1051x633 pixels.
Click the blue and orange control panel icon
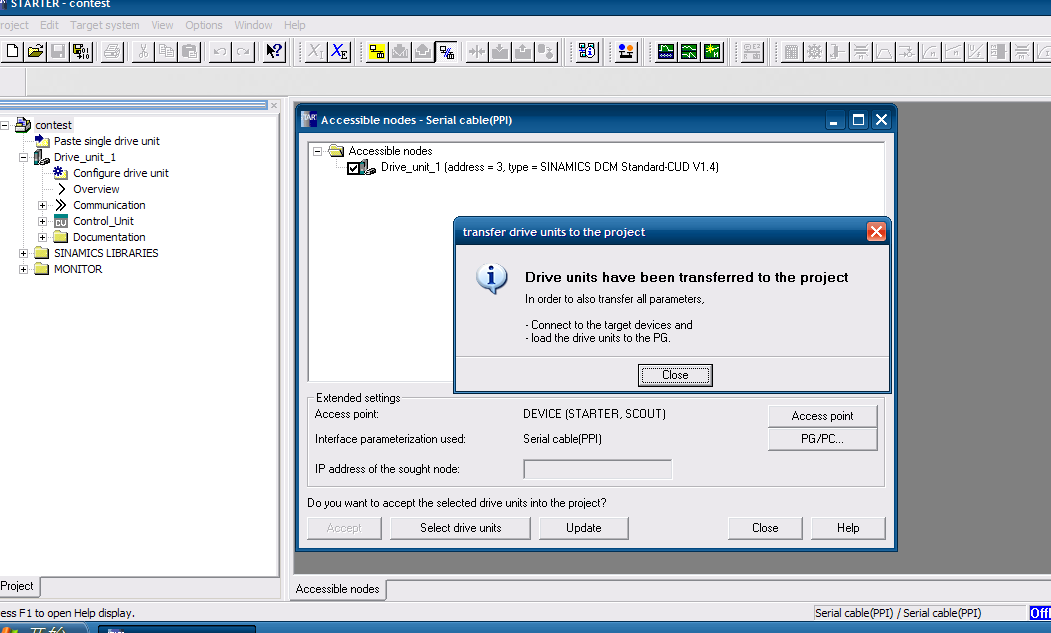coord(626,52)
